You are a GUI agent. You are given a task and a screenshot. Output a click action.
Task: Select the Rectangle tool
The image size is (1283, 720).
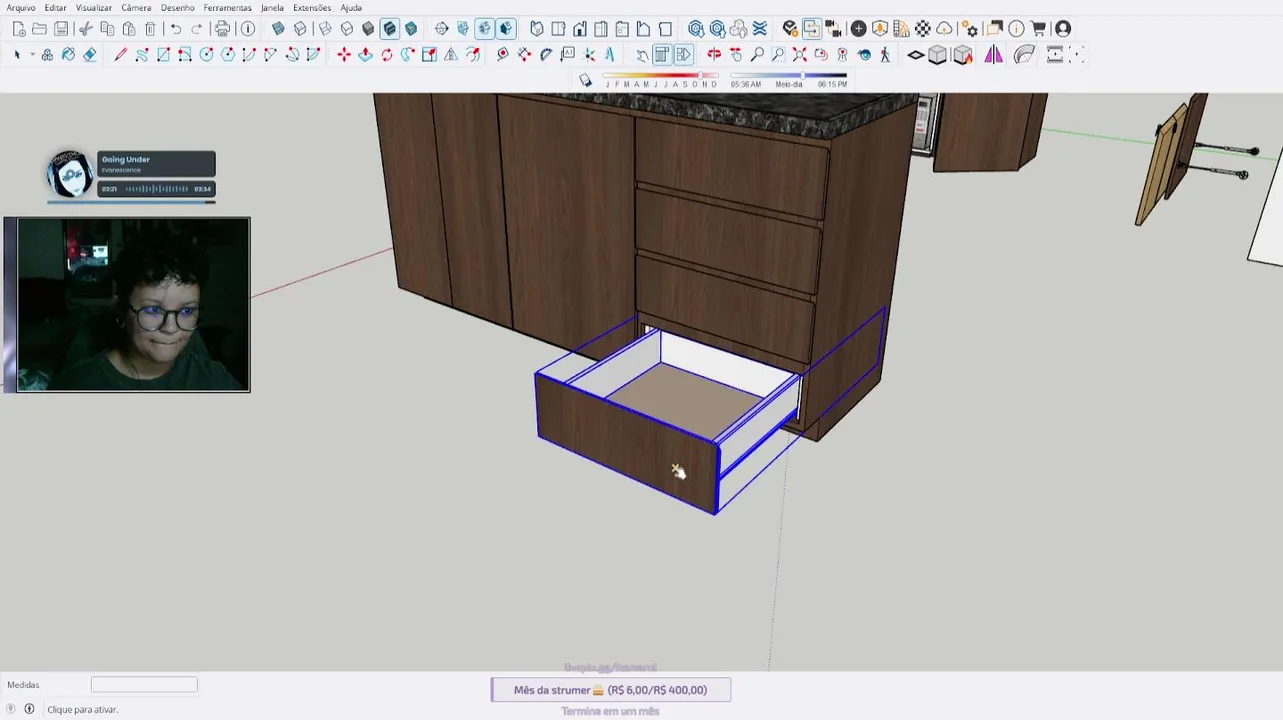click(x=163, y=55)
